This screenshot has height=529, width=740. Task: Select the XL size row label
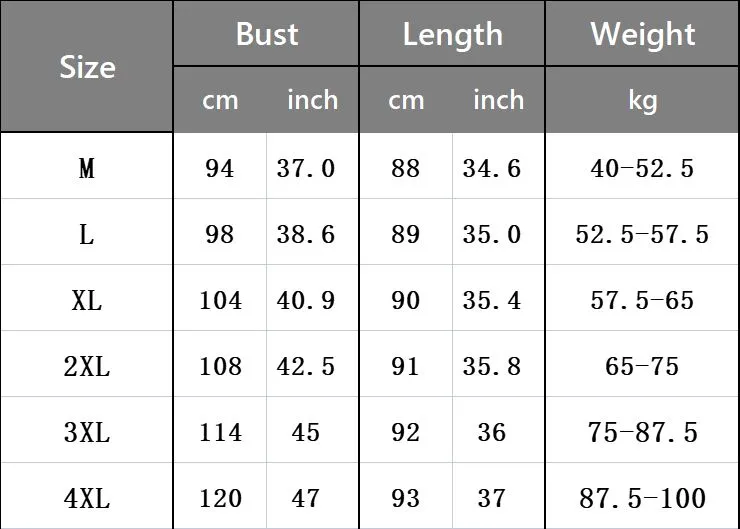[87, 300]
